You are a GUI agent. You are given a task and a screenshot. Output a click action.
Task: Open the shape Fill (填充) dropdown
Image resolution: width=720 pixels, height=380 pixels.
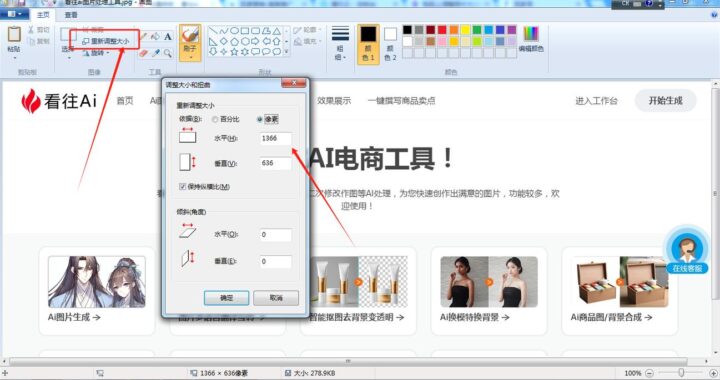point(307,41)
